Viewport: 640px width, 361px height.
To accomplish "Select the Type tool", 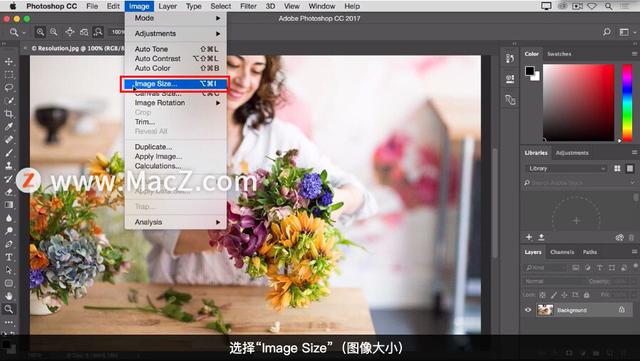I will pyautogui.click(x=9, y=257).
